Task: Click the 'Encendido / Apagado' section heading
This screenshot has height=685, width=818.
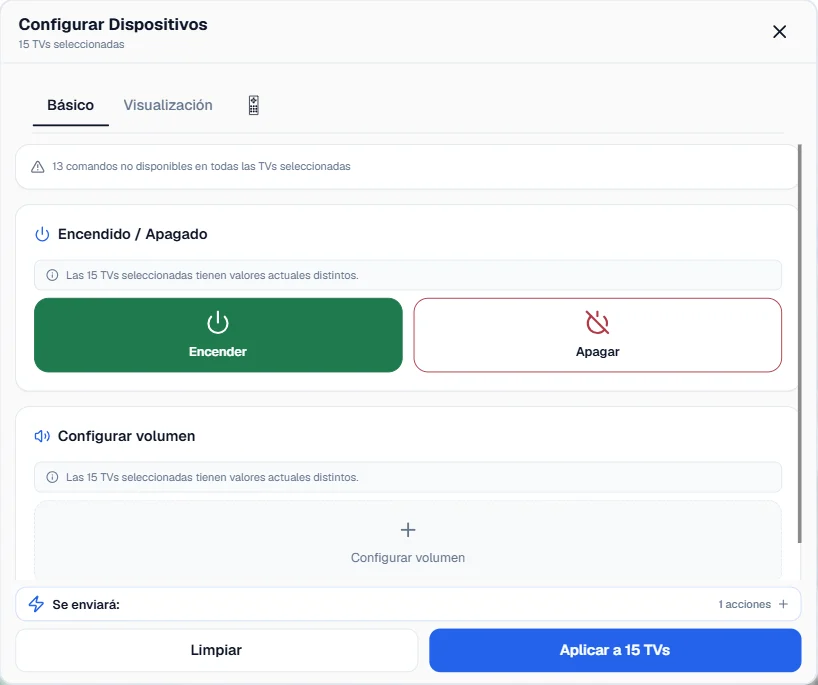Action: click(x=133, y=234)
